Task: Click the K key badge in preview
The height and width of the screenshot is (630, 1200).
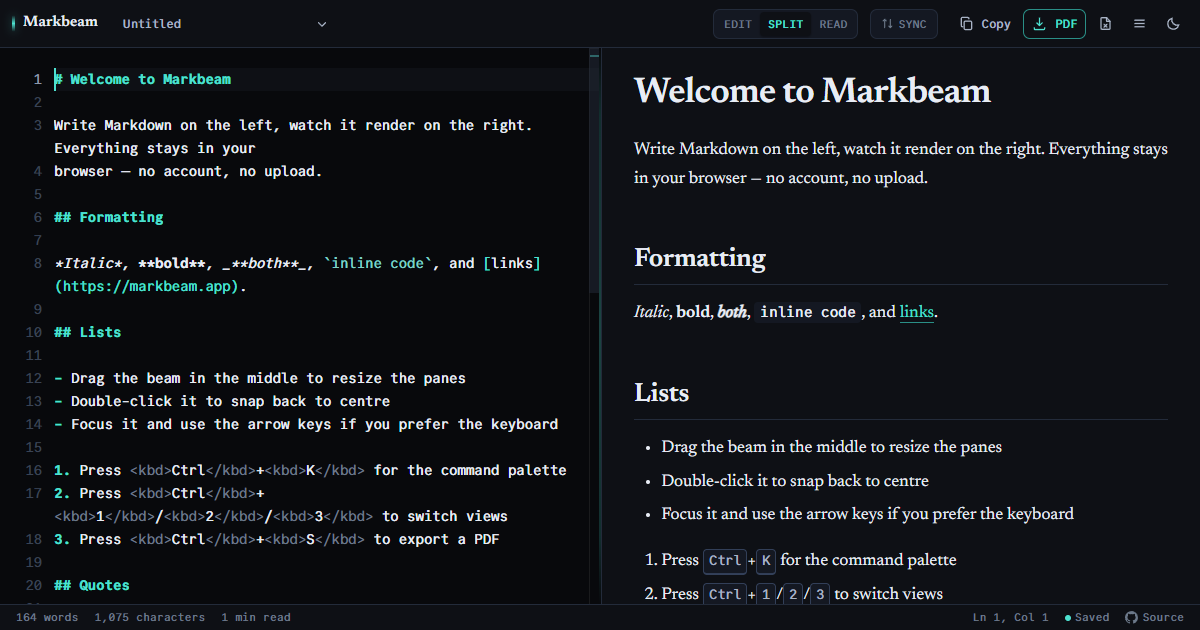Action: click(x=766, y=560)
